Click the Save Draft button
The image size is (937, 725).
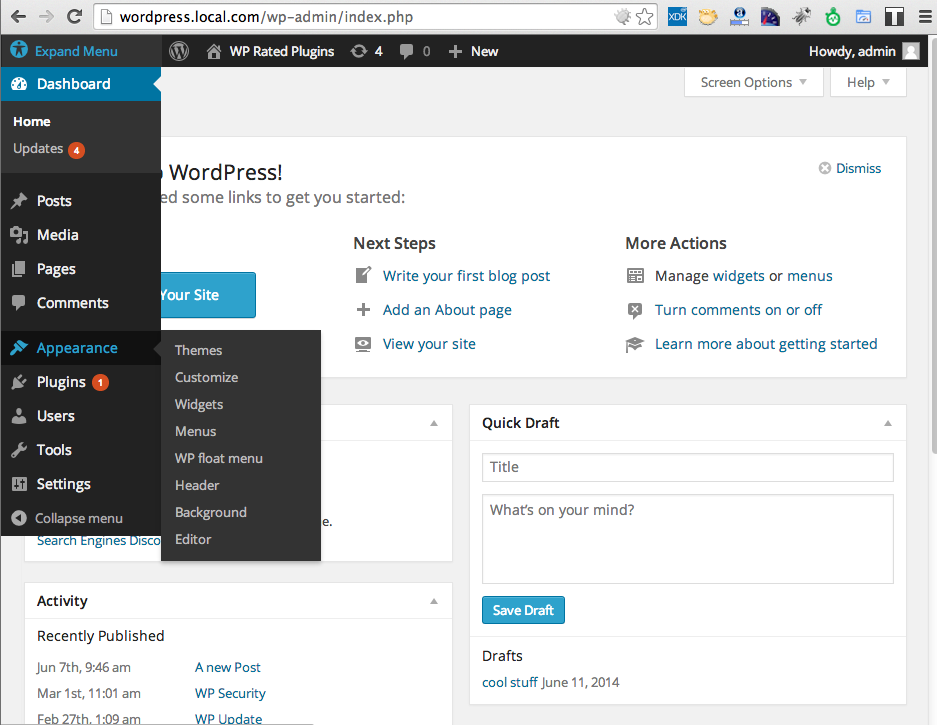pyautogui.click(x=523, y=610)
